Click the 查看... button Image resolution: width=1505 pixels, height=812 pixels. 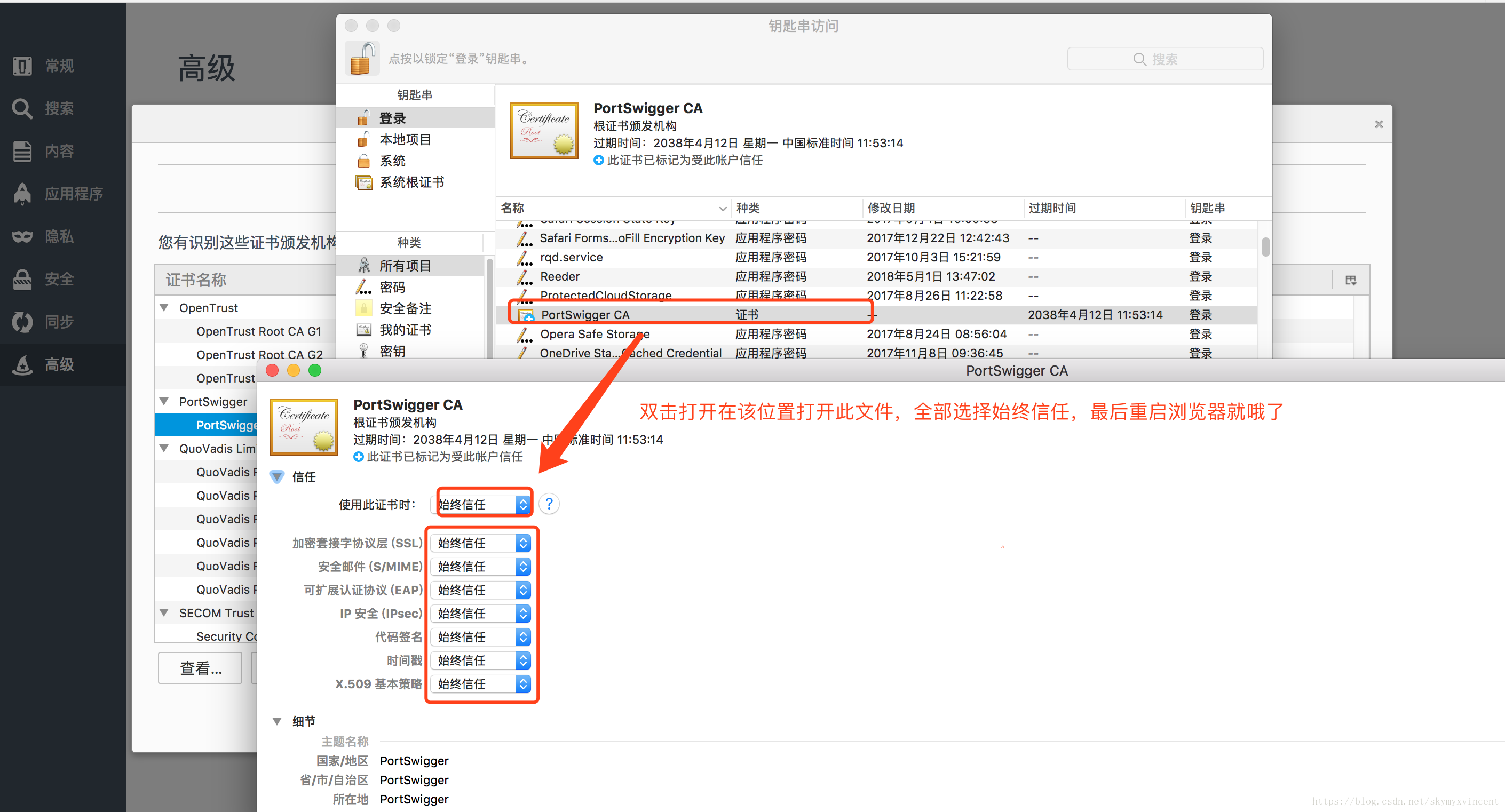click(200, 668)
